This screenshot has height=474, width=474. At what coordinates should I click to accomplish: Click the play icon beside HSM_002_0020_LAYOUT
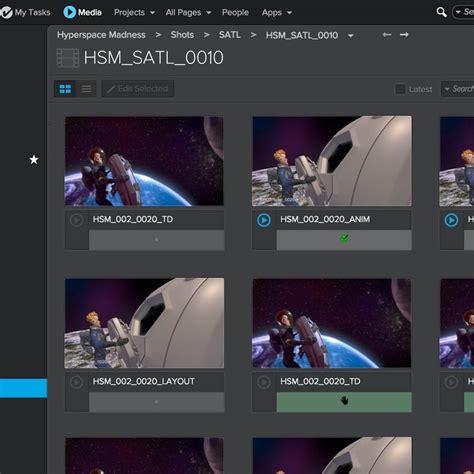coord(76,382)
